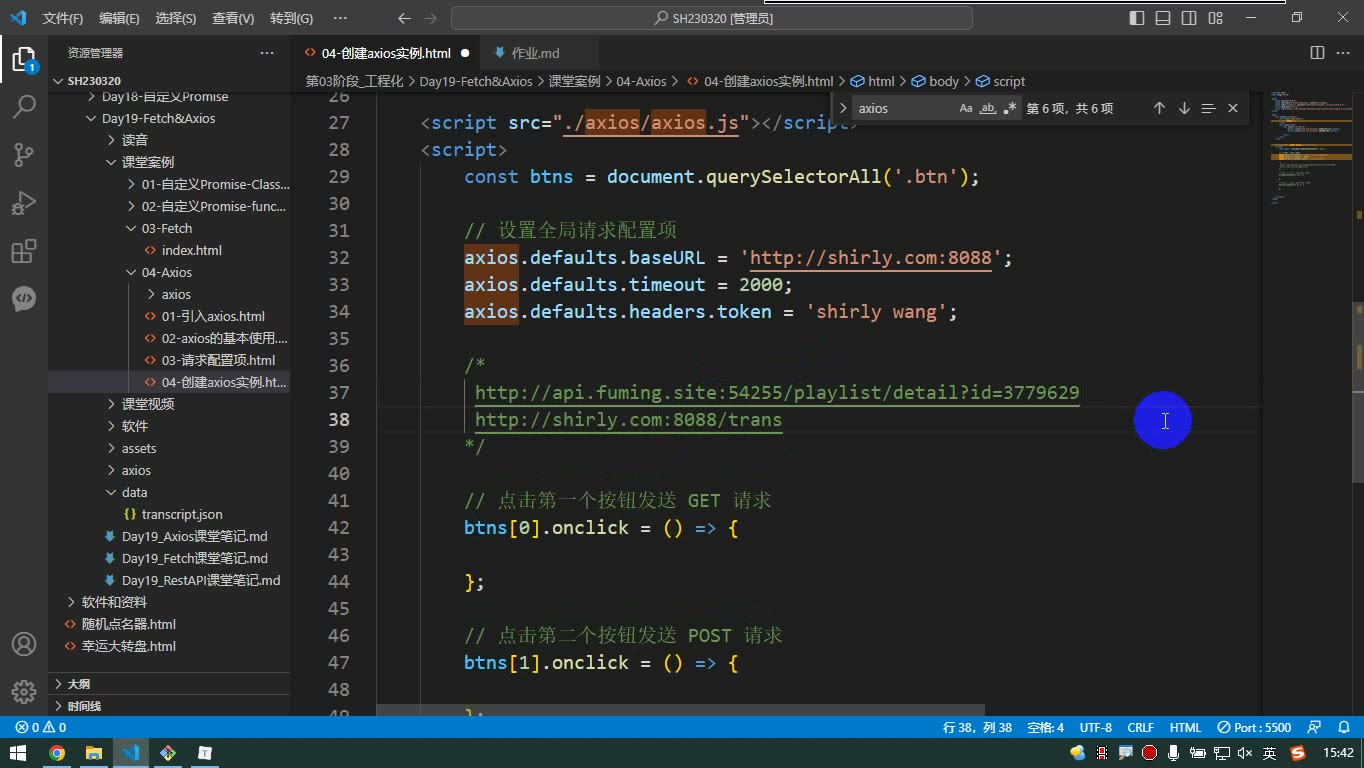Click the Go Back arrow in title bar
1364x768 pixels.
(x=404, y=18)
